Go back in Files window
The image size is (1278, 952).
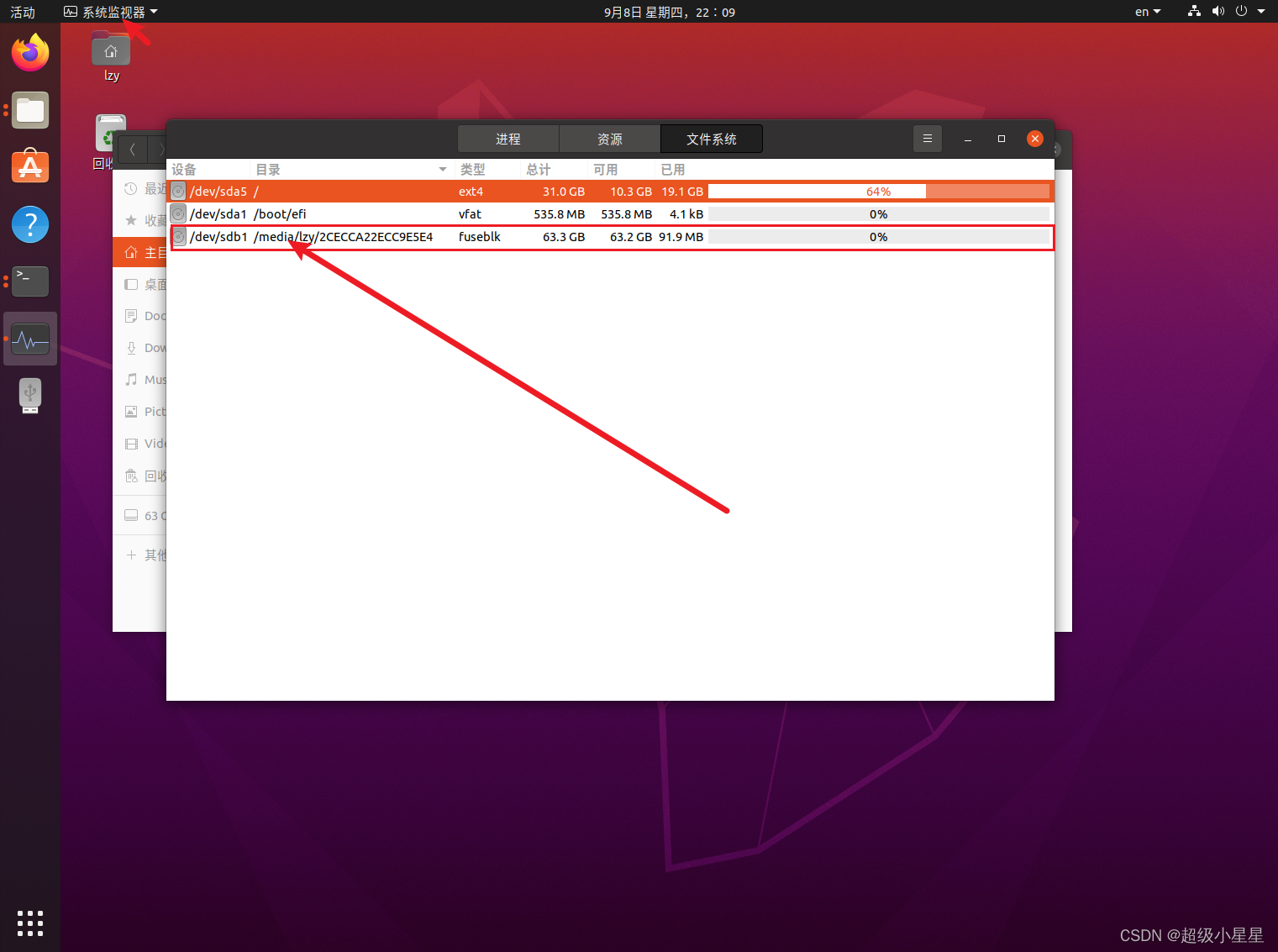pyautogui.click(x=133, y=150)
